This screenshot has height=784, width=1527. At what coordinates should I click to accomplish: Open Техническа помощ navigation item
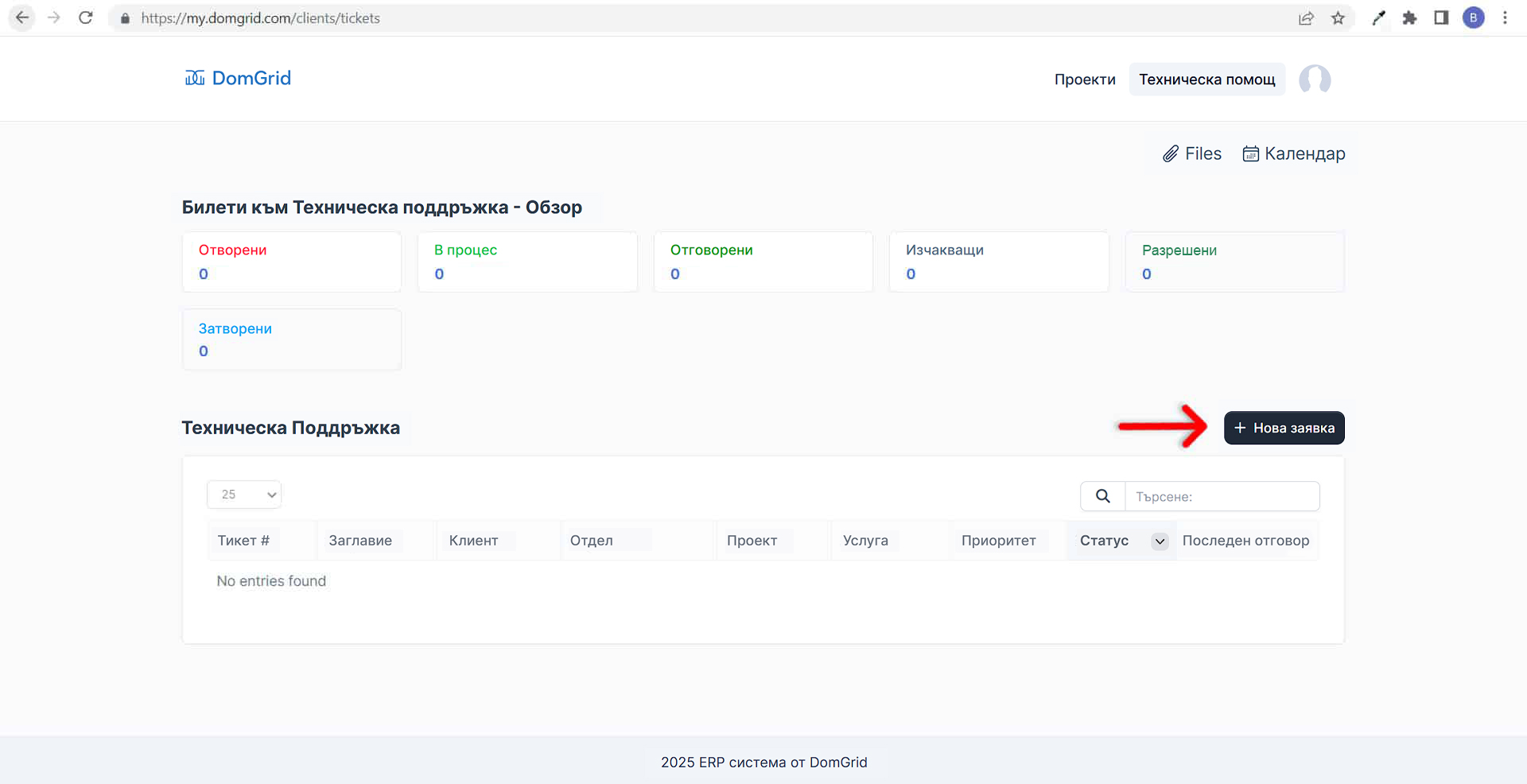point(1207,80)
